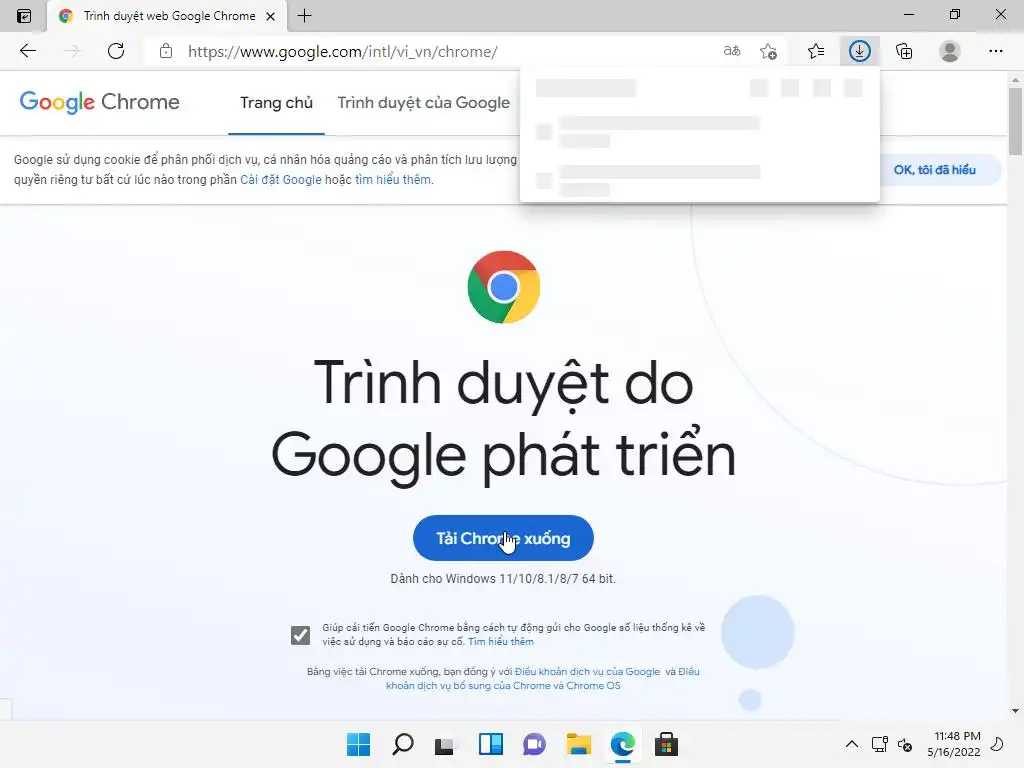Screen dimensions: 1024x768
Task: Open a new tab
Action: point(304,16)
